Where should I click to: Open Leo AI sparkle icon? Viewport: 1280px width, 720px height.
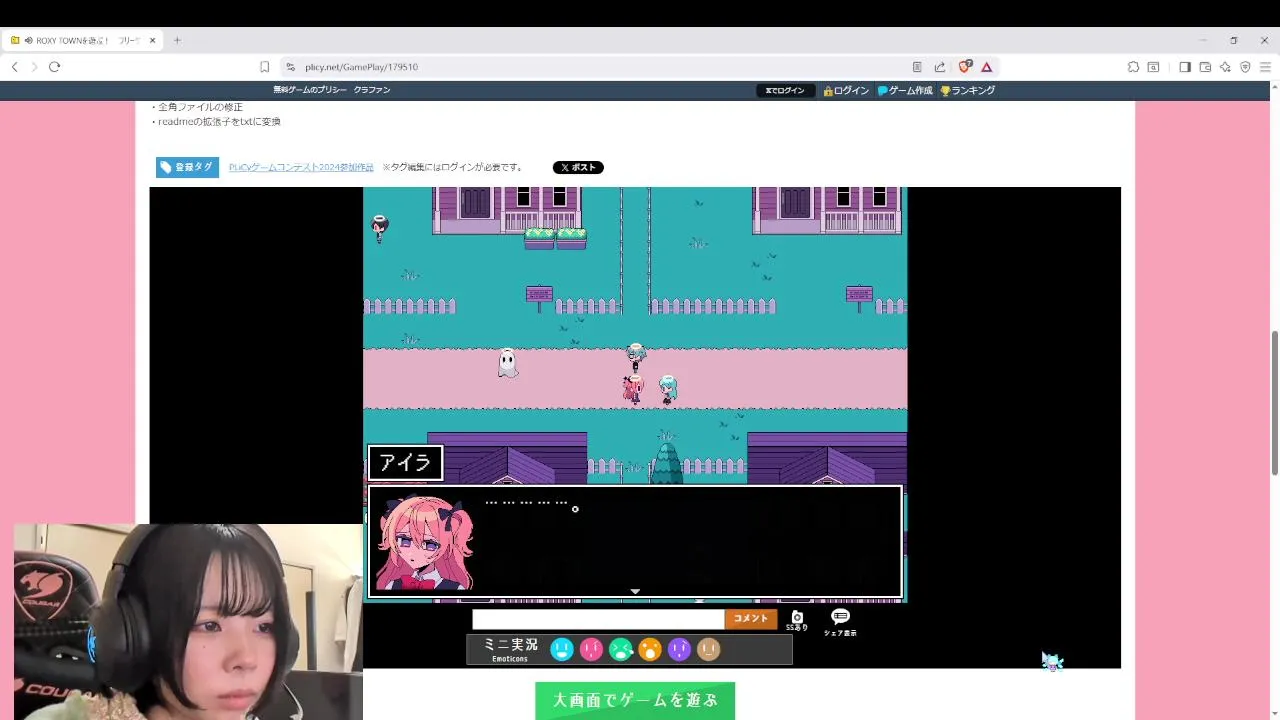click(x=1225, y=67)
